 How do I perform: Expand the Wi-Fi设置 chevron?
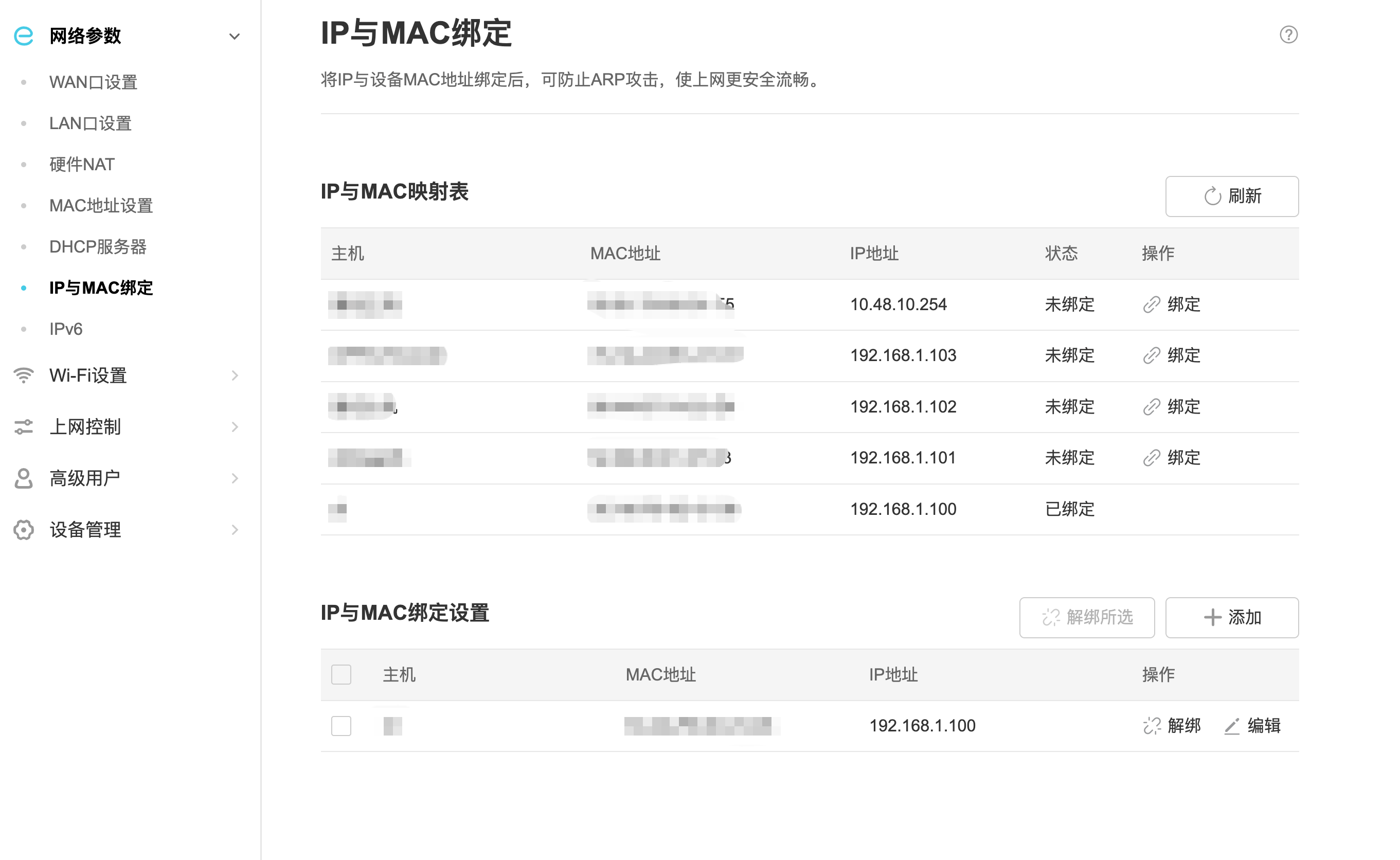pos(235,375)
